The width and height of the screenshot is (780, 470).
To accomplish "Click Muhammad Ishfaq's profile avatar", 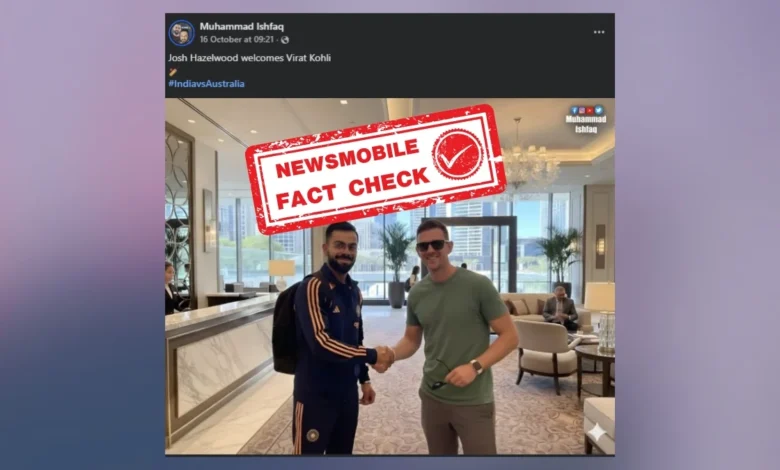I will tap(182, 33).
